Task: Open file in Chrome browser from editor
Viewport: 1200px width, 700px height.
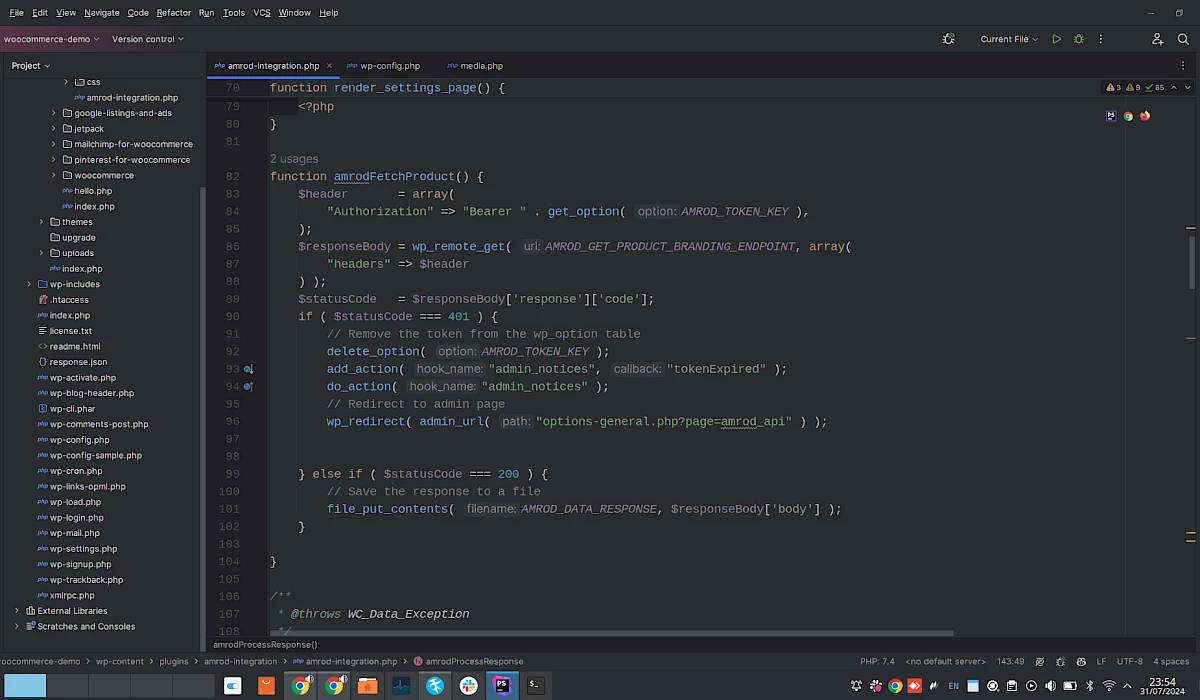Action: pyautogui.click(x=1128, y=116)
